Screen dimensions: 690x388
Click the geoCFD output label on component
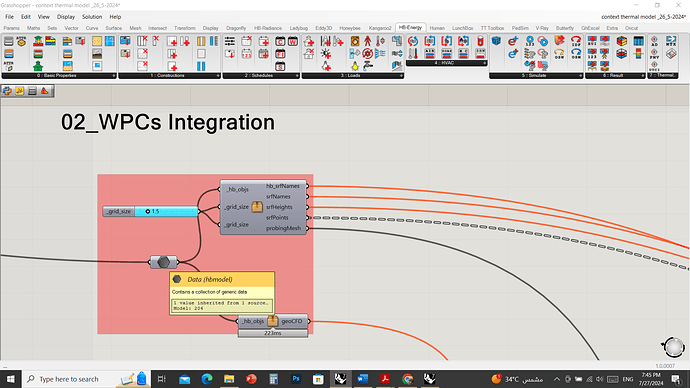click(292, 321)
